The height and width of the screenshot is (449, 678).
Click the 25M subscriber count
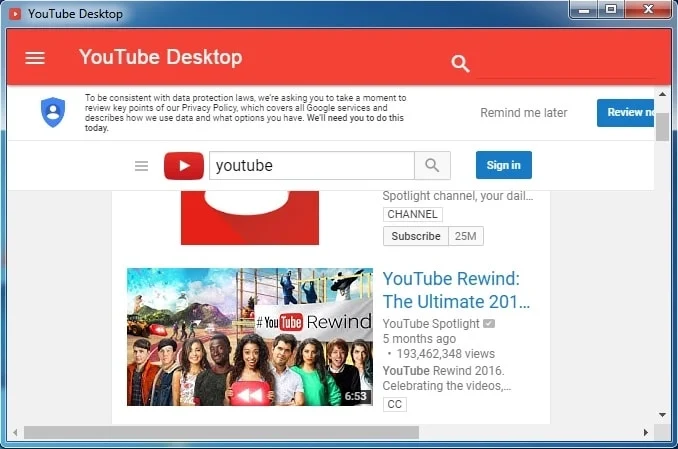(466, 236)
